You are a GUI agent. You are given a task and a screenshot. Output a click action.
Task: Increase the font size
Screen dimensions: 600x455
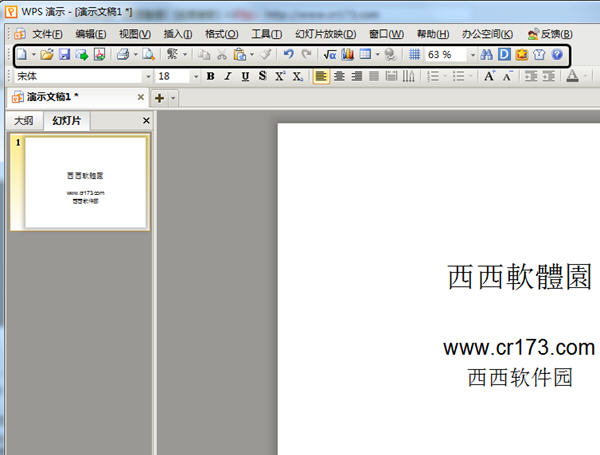[489, 76]
